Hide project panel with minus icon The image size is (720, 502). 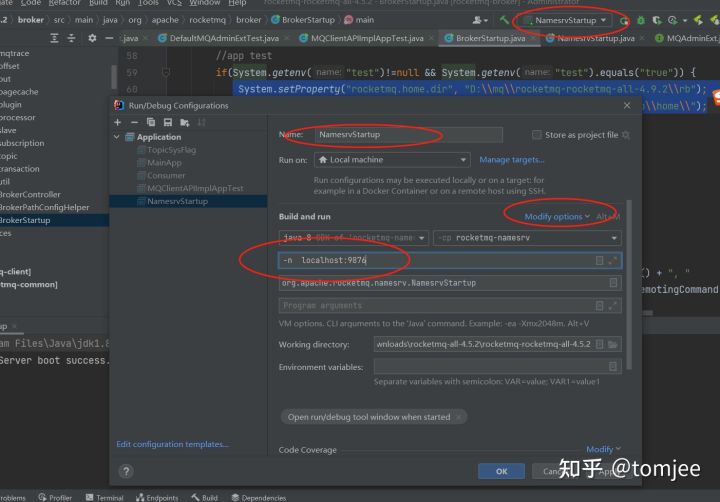[109, 38]
